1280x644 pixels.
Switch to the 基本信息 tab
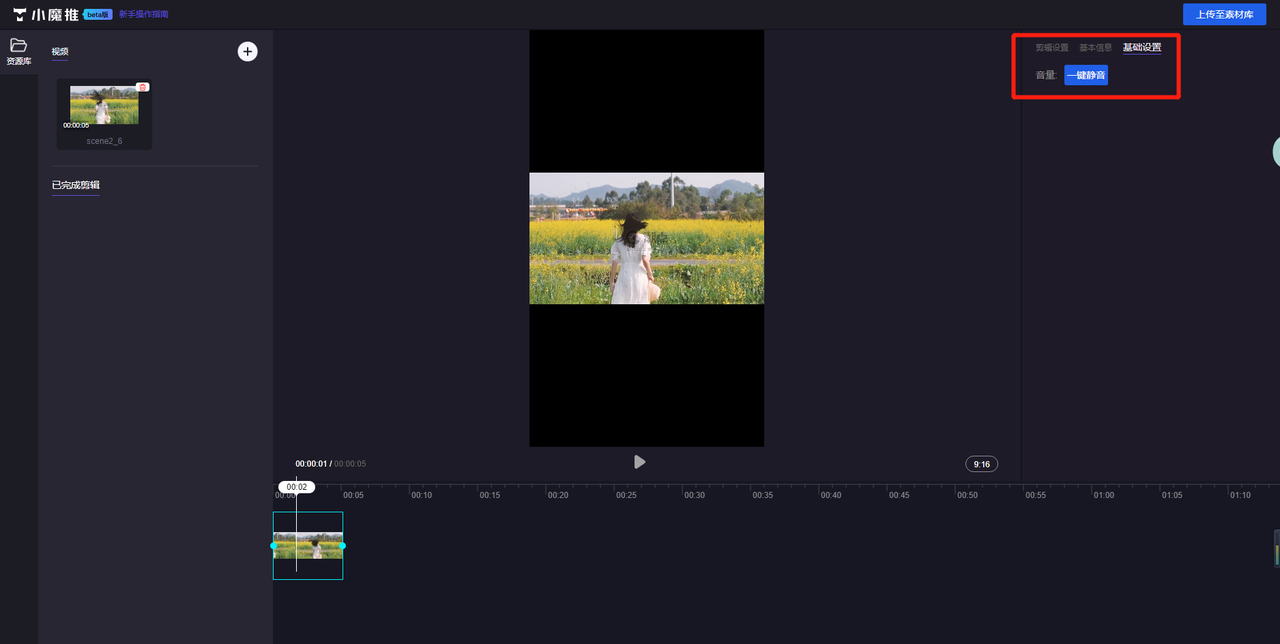tap(1095, 48)
